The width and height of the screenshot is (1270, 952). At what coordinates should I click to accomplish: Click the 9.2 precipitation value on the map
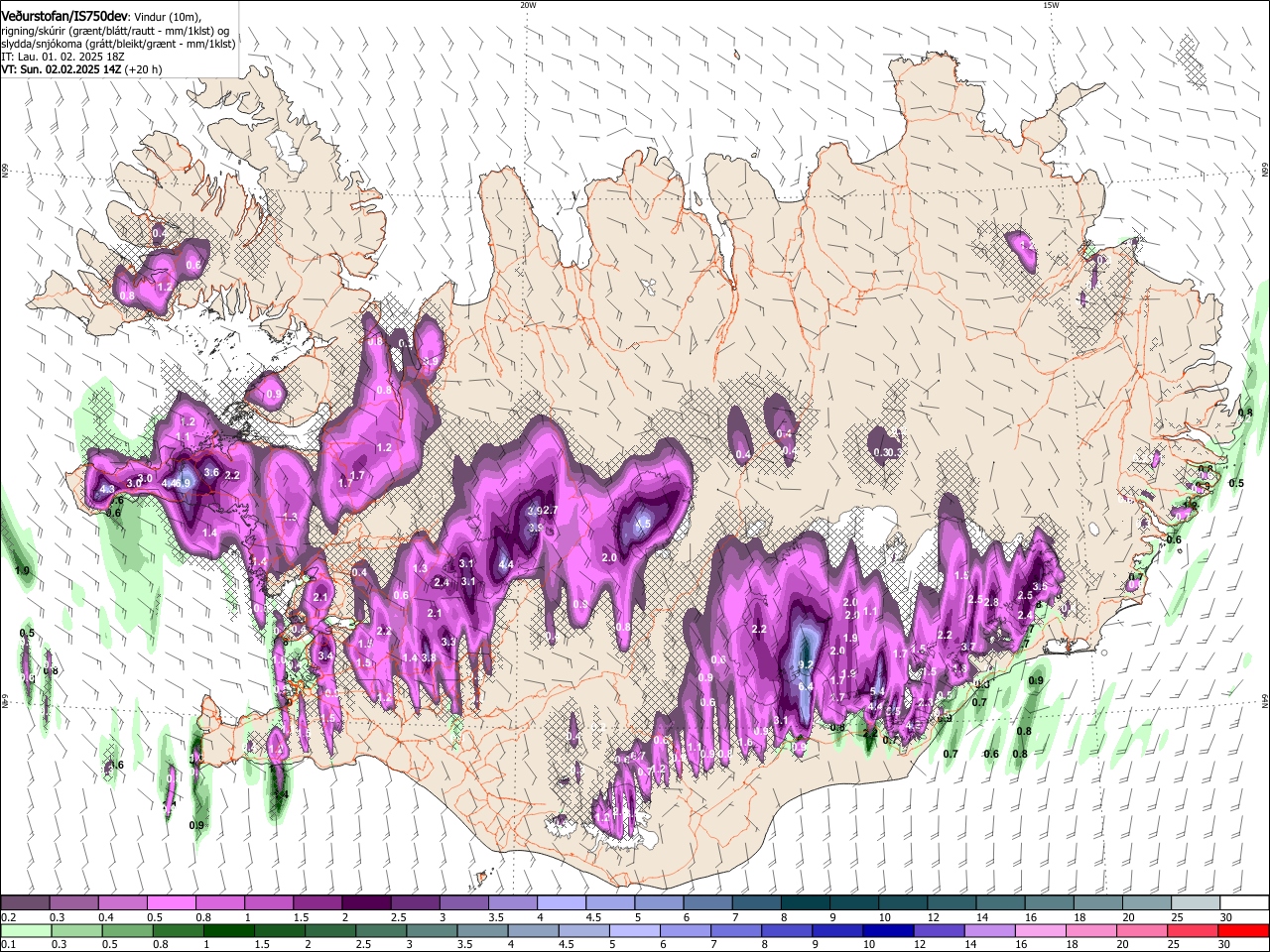tap(806, 665)
